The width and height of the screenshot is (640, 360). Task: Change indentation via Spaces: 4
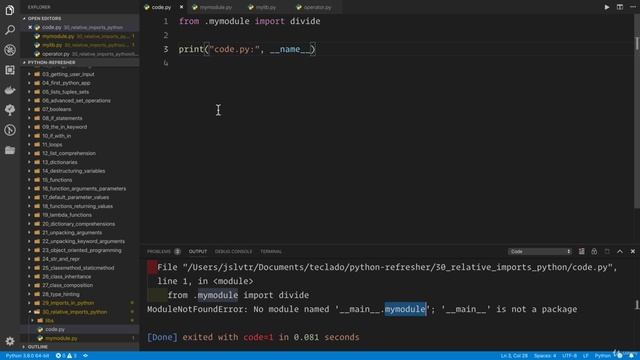point(545,356)
